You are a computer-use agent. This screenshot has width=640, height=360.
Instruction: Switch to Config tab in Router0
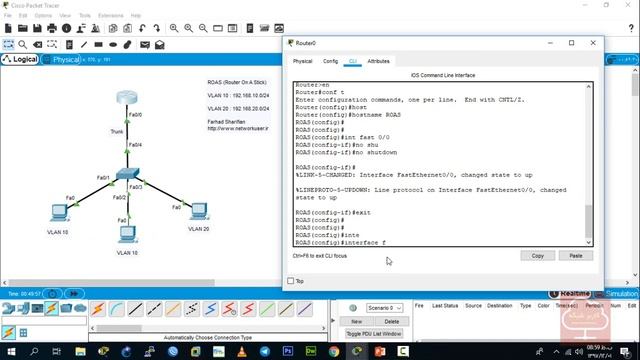tap(330, 61)
